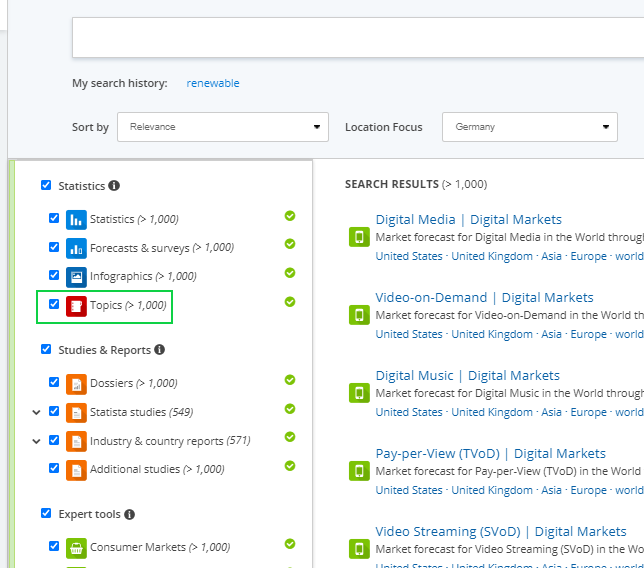
Task: Uncheck the Expert tools group checkbox
Action: (x=46, y=513)
